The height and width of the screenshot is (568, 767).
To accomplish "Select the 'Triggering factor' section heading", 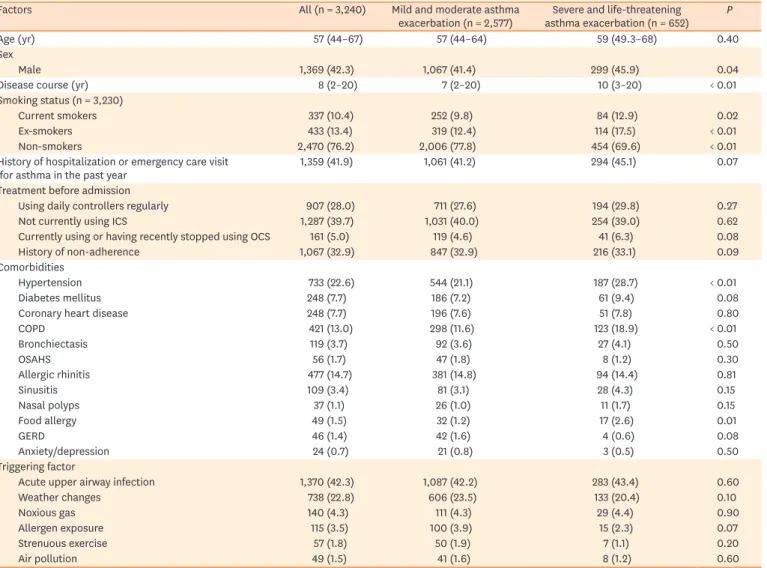I will tap(38, 467).
